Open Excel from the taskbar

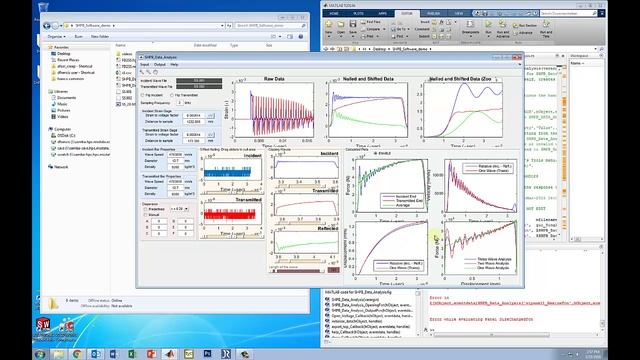(x=132, y=354)
